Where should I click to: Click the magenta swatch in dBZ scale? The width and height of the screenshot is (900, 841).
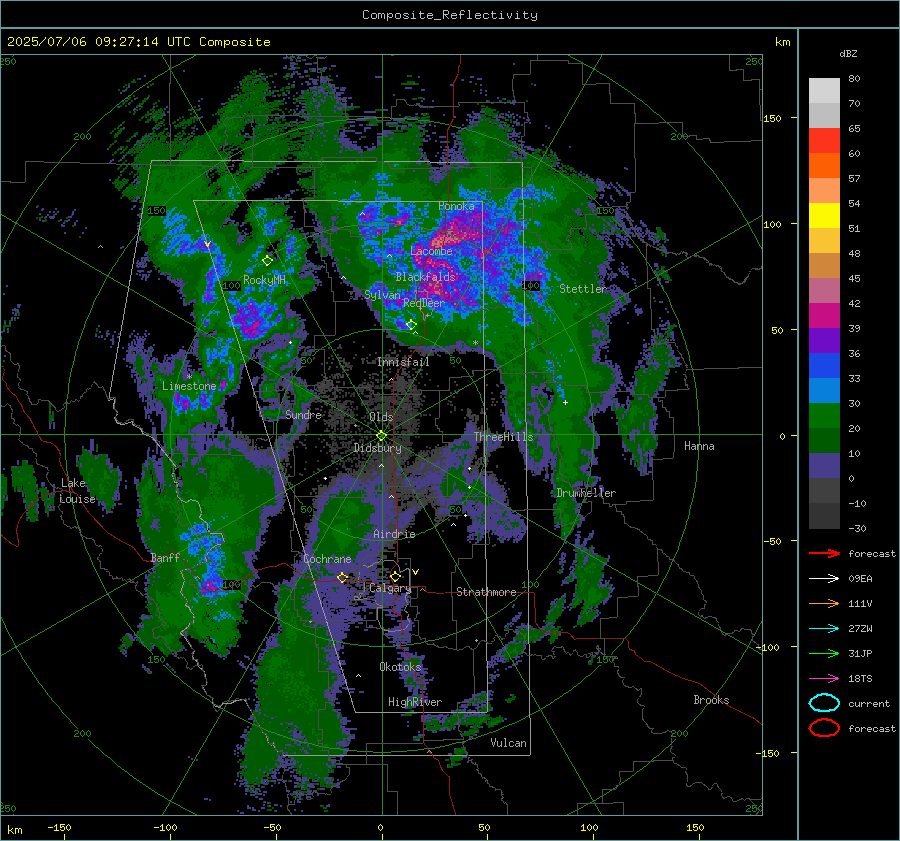(824, 316)
